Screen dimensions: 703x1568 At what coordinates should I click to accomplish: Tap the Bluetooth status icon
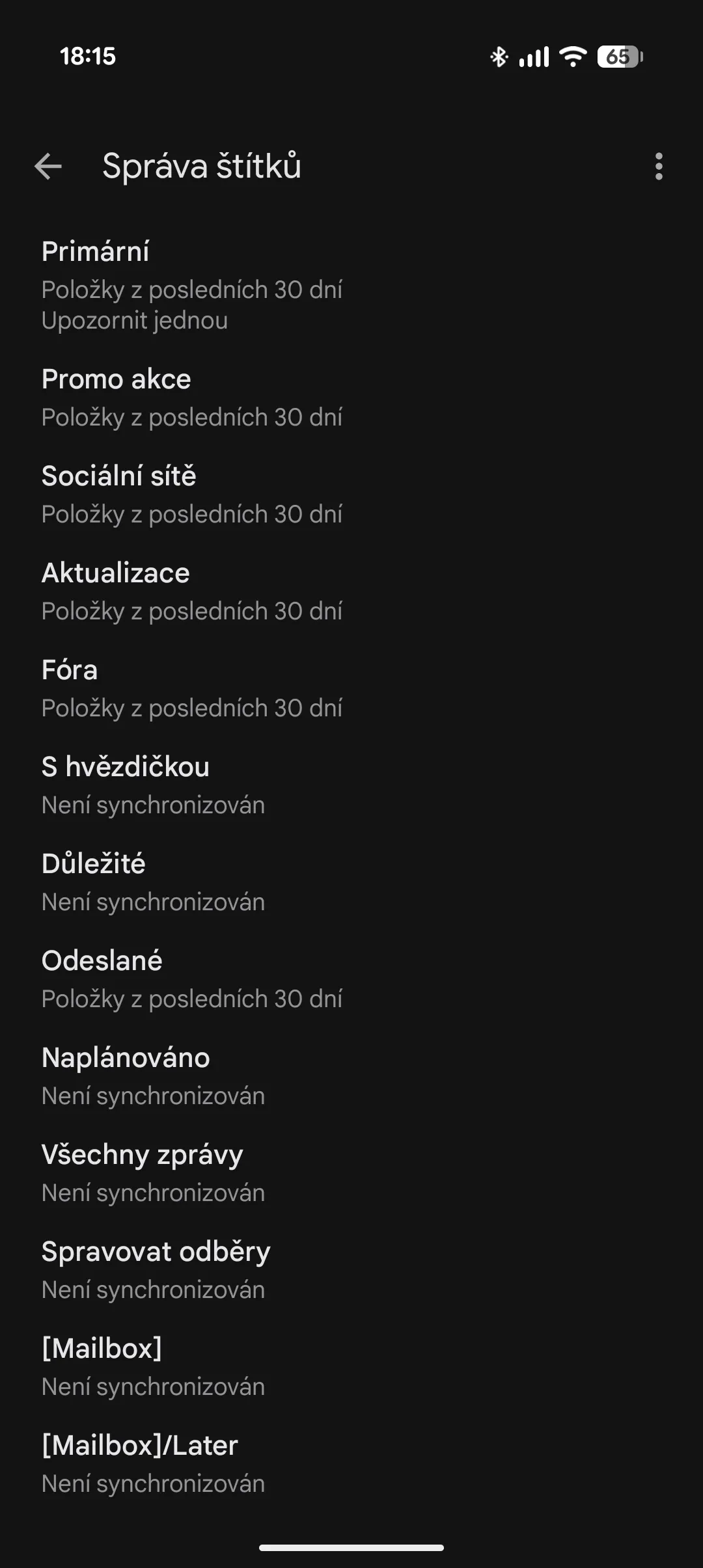(x=499, y=57)
